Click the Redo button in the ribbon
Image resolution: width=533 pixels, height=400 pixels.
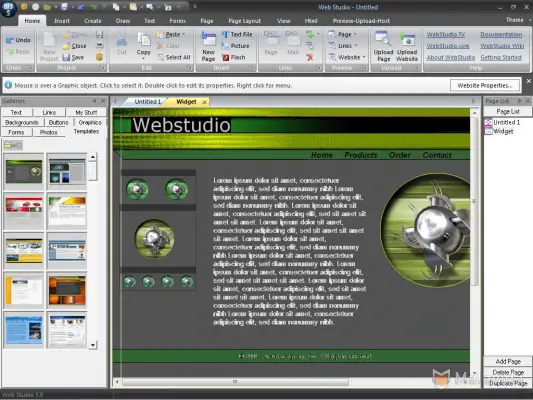[x=19, y=52]
